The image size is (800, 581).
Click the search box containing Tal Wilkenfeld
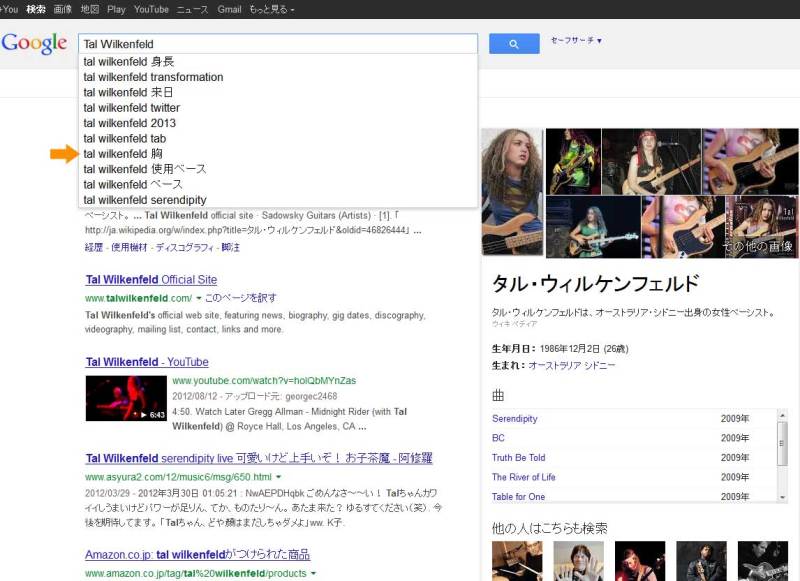tap(278, 44)
